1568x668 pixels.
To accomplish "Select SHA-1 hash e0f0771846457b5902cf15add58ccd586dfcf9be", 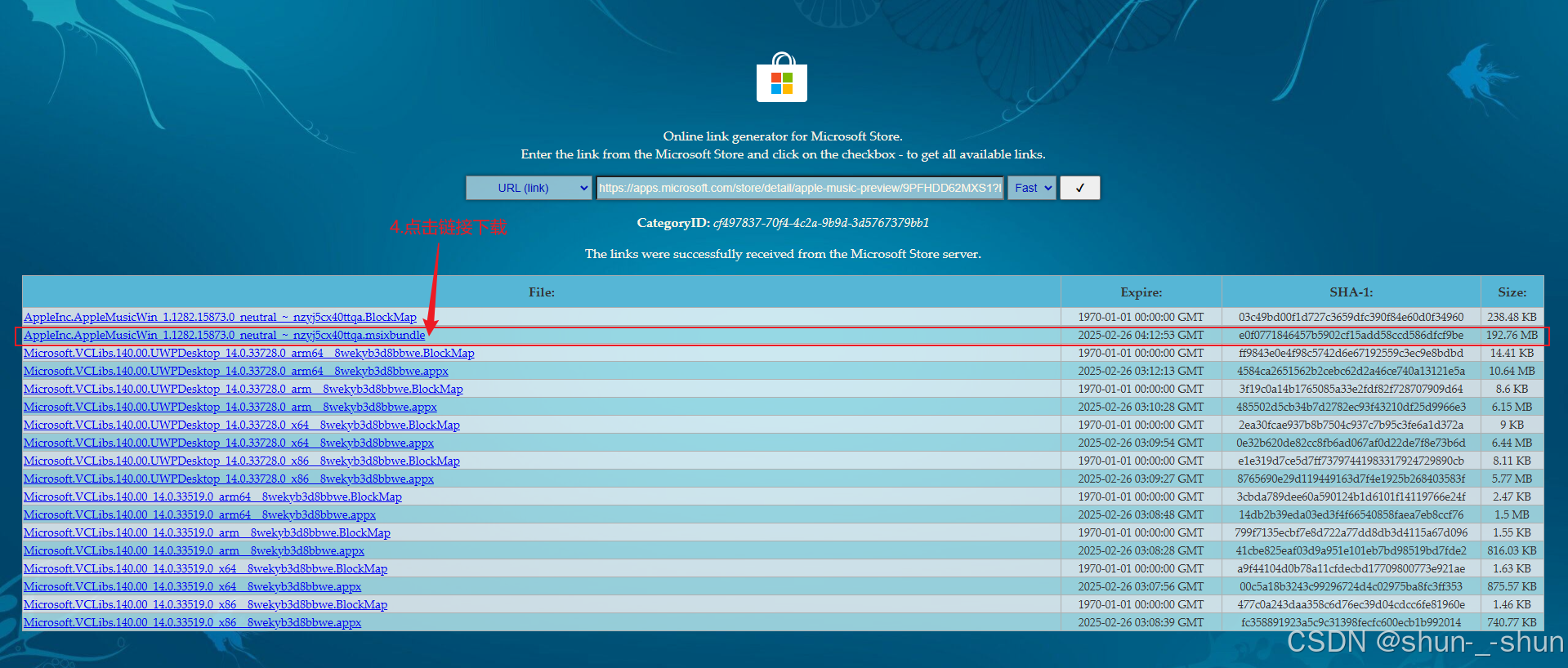I will point(1351,335).
